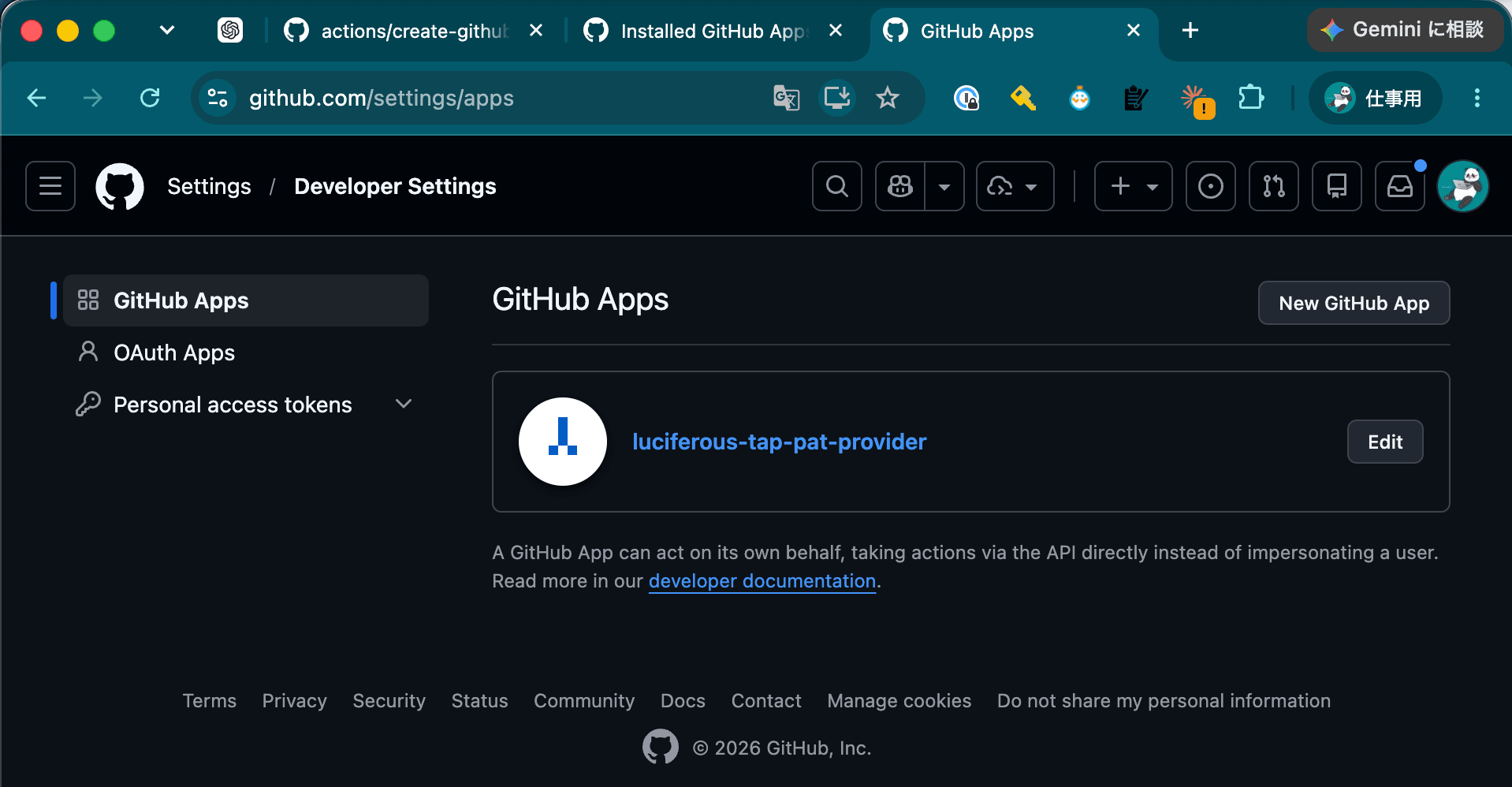Go back to the previous page
Image resolution: width=1512 pixels, height=787 pixels.
pyautogui.click(x=36, y=98)
